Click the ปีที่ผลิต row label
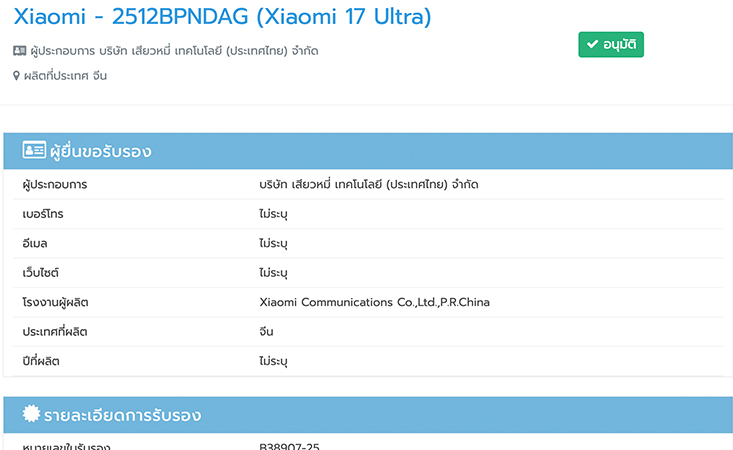The image size is (733, 450). pos(41,361)
